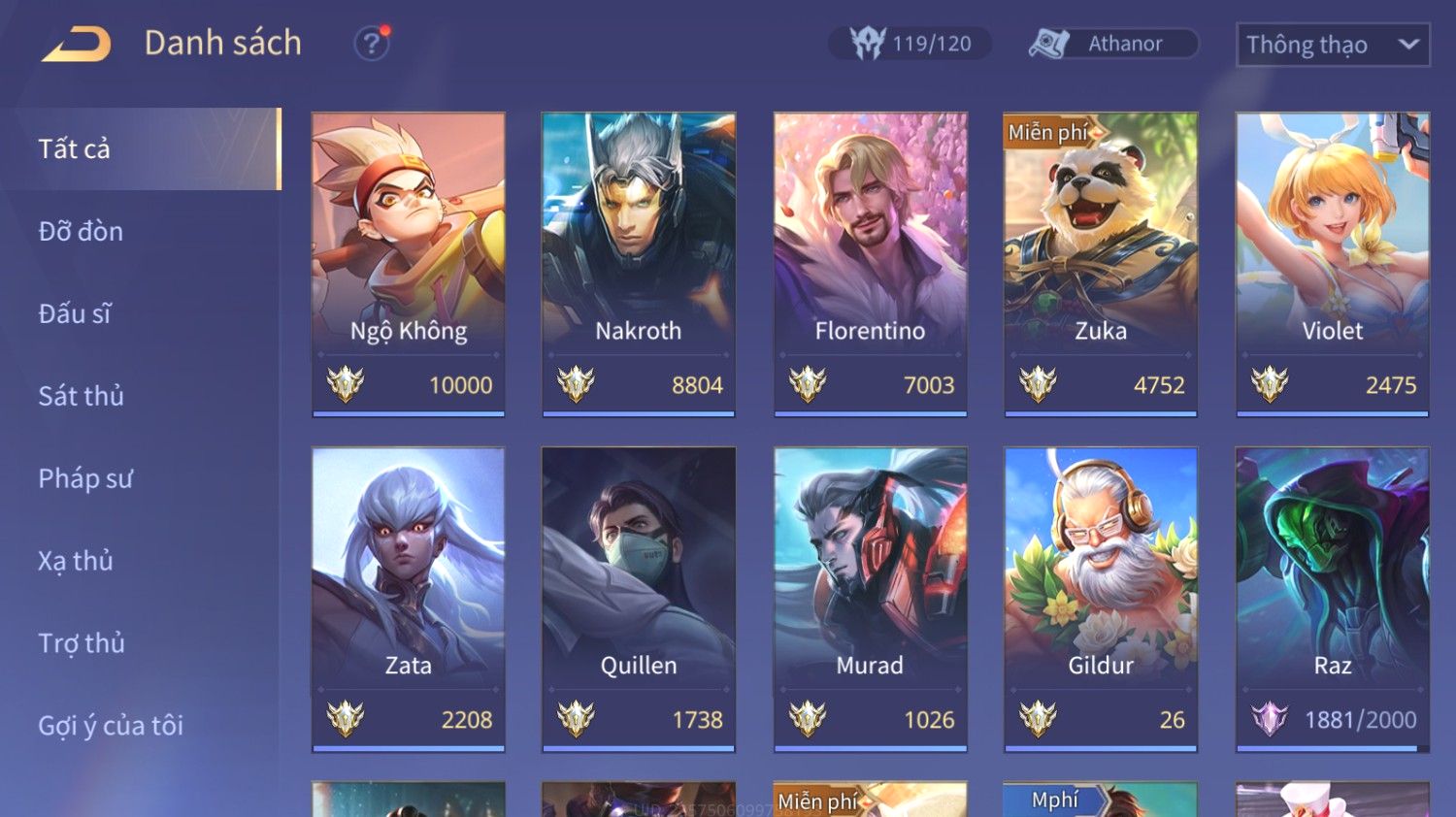This screenshot has height=817, width=1456.
Task: Open the Sát thủ hero filter
Action: coord(81,396)
